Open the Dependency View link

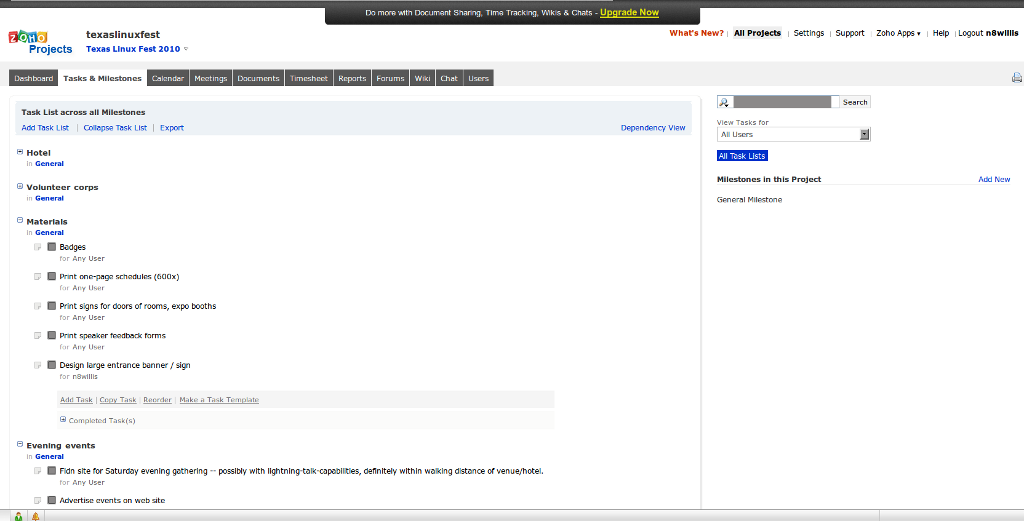(x=652, y=128)
